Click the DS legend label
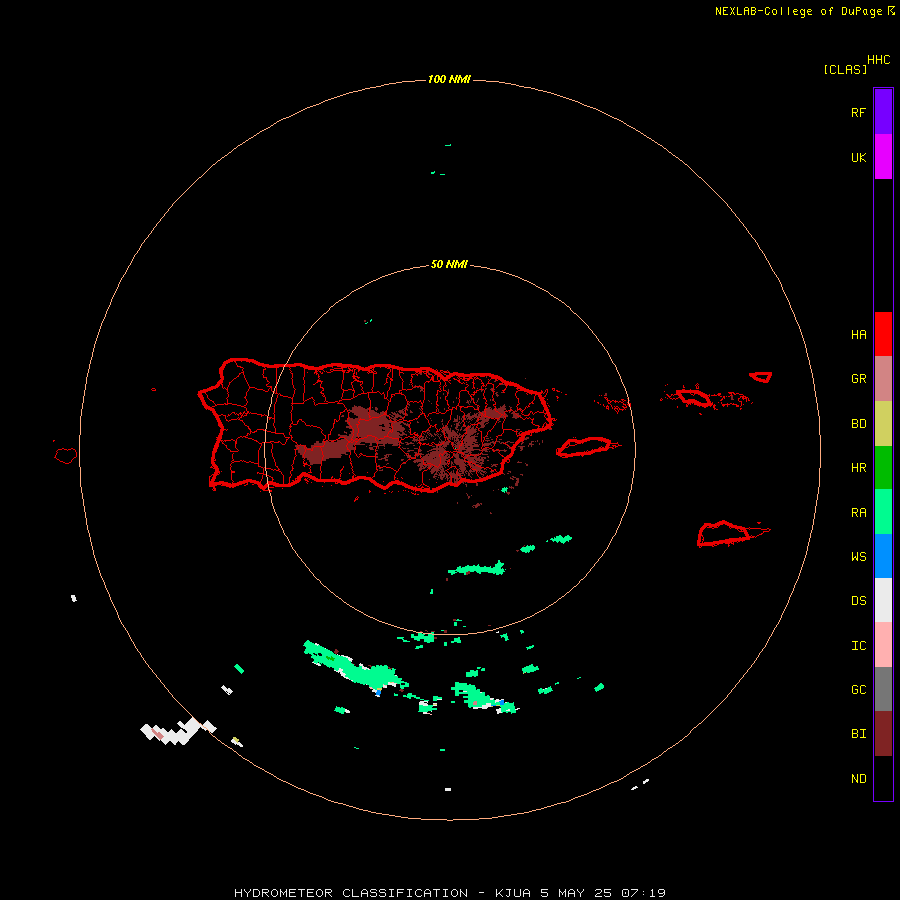Viewport: 900px width, 900px height. point(858,601)
